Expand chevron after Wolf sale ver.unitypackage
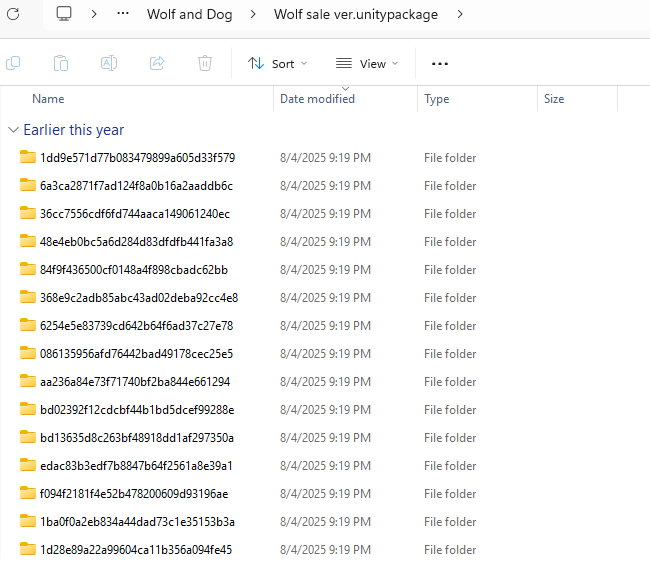 pos(460,14)
